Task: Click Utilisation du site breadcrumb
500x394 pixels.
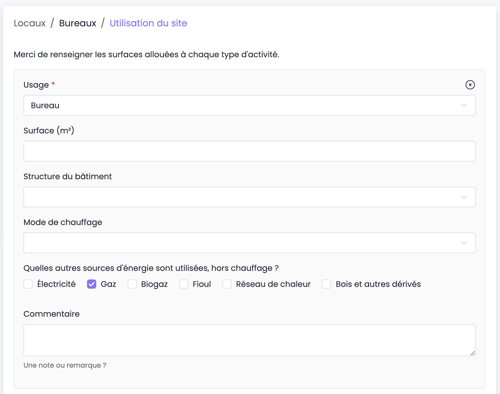Action: pos(148,23)
